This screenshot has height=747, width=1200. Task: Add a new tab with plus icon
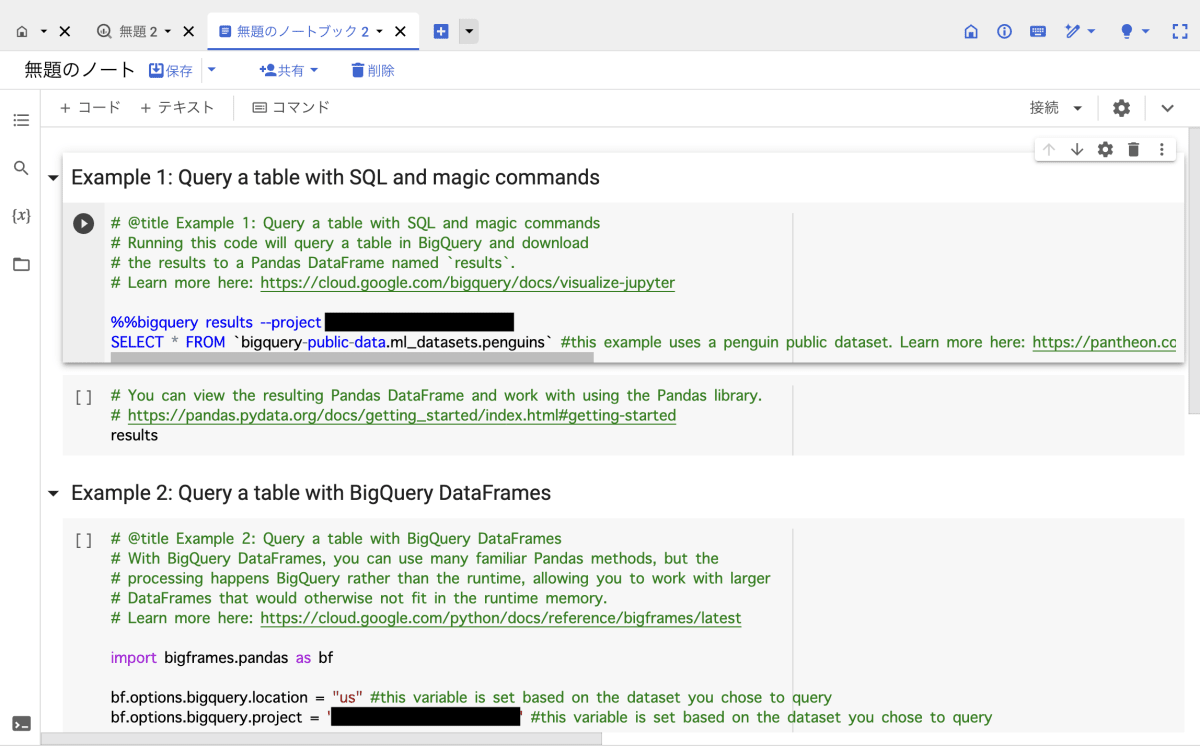(x=441, y=32)
